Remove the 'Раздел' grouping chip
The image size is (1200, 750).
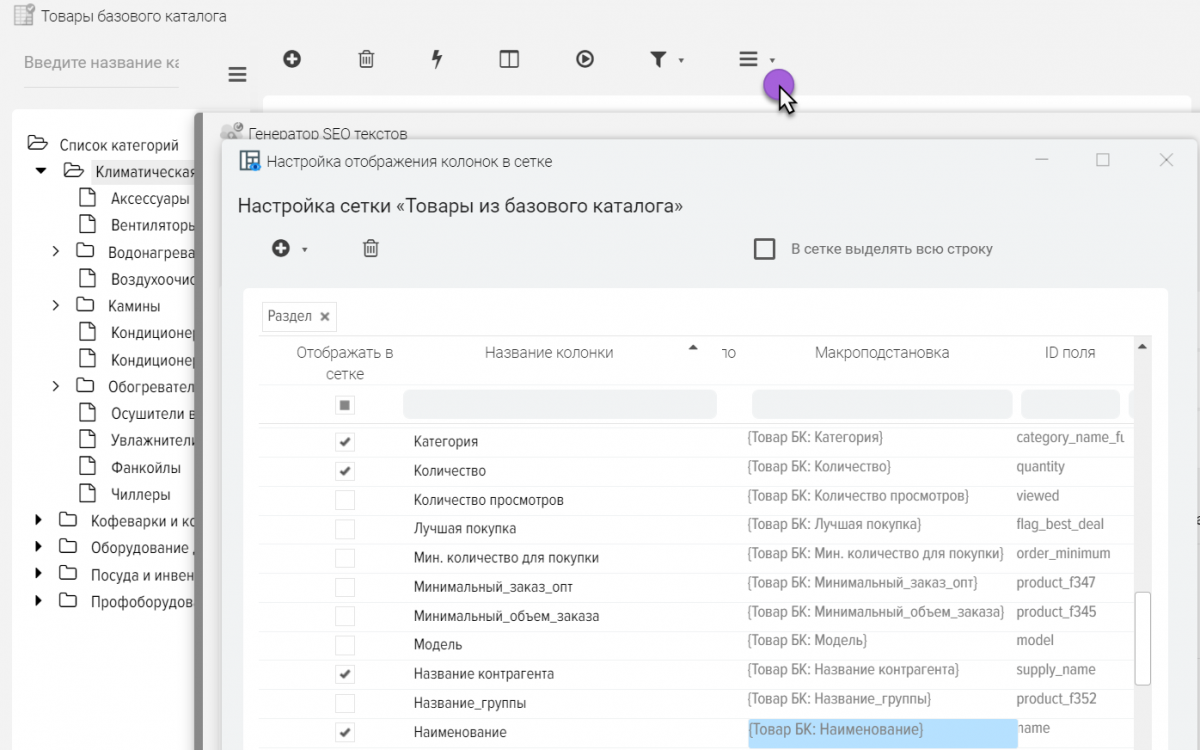pos(324,317)
